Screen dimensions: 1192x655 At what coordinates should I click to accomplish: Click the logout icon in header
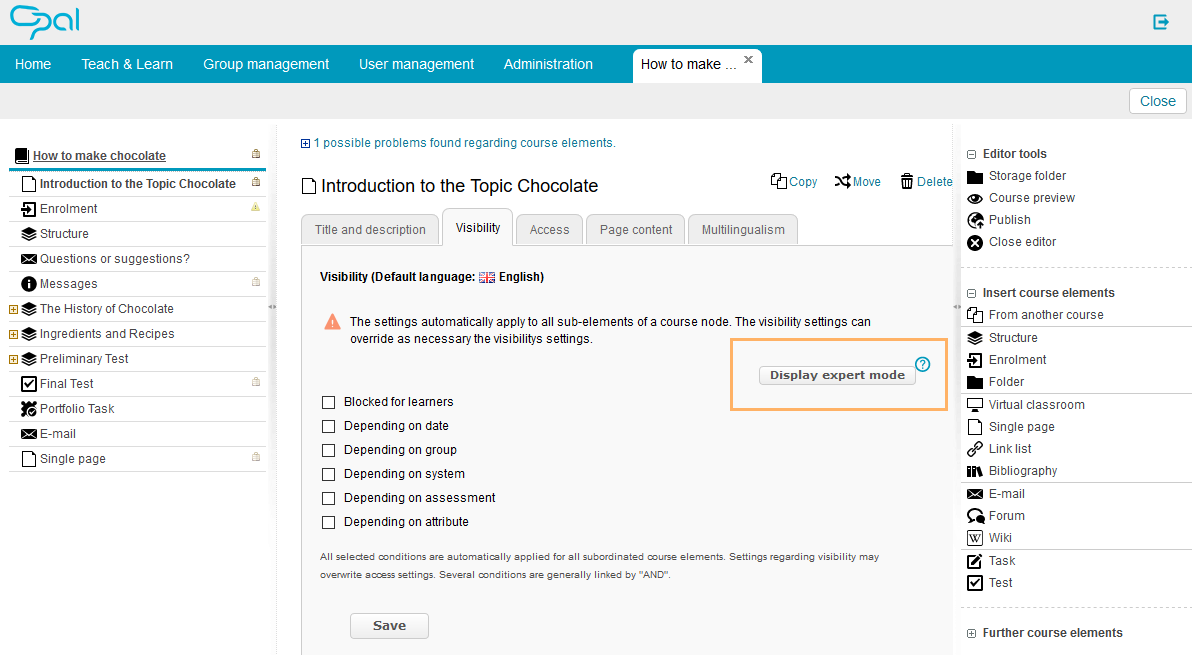[x=1161, y=22]
